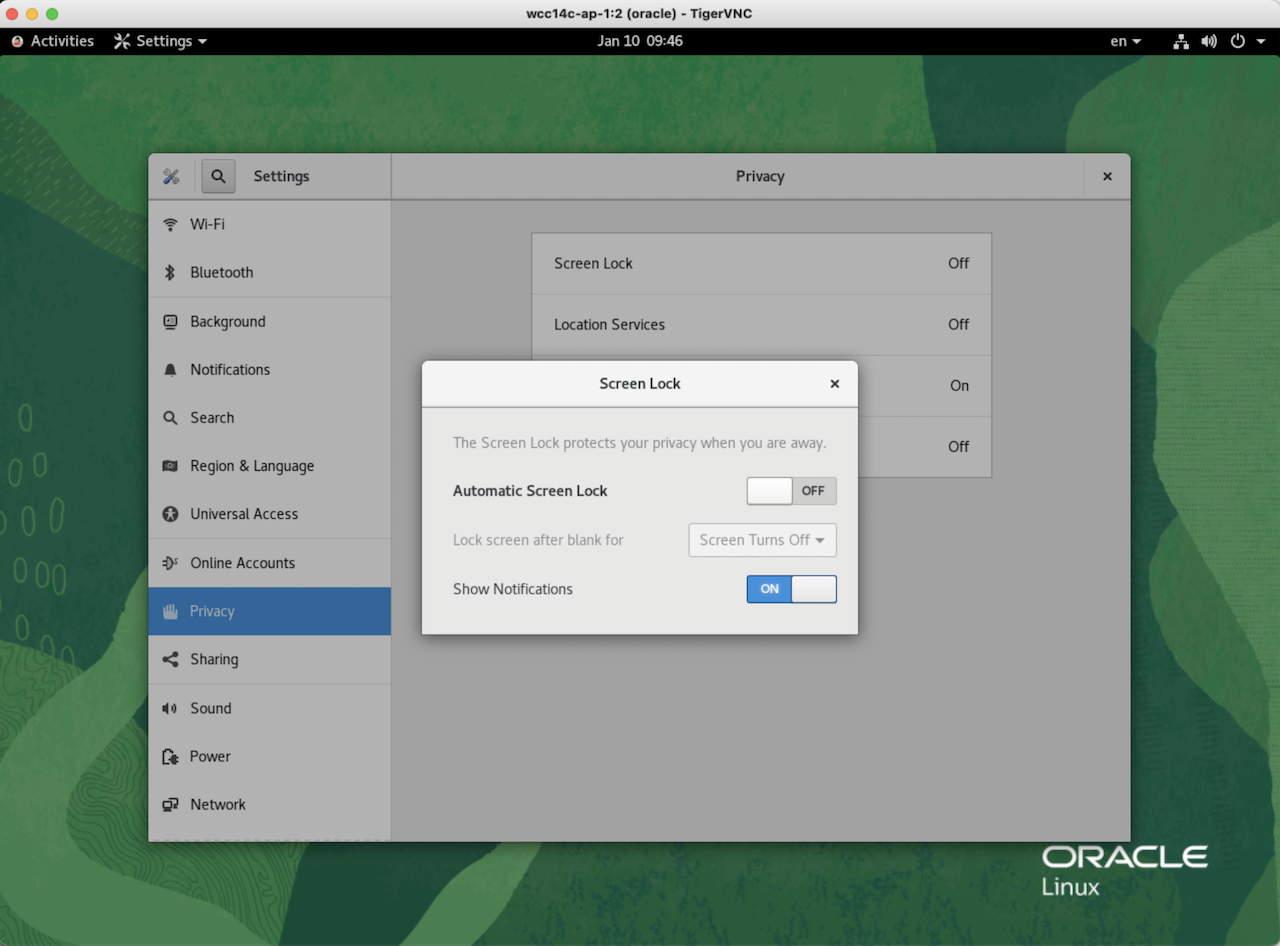Click the Privacy panel title

coord(760,176)
